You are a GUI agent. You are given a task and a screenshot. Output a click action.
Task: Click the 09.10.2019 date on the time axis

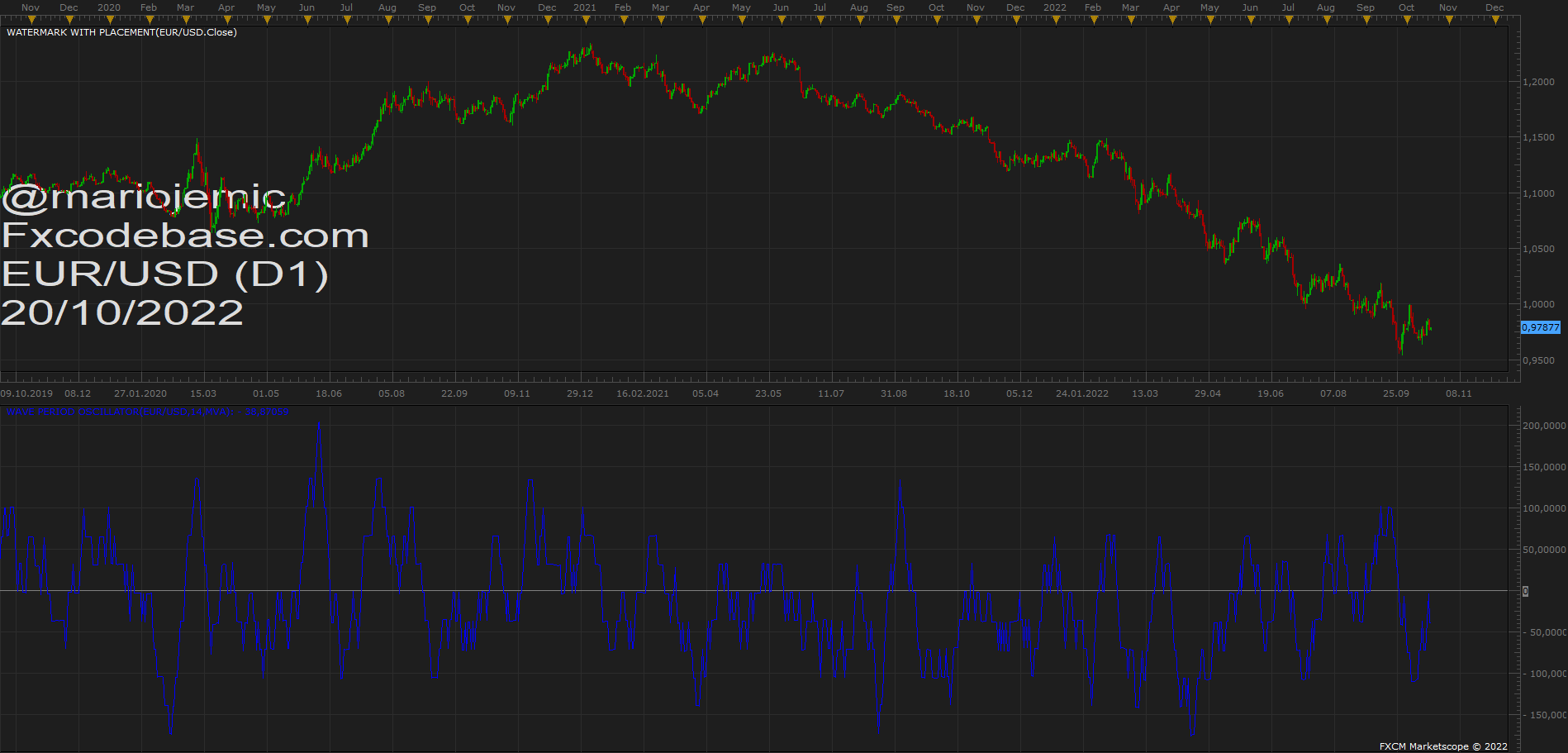pyautogui.click(x=26, y=393)
